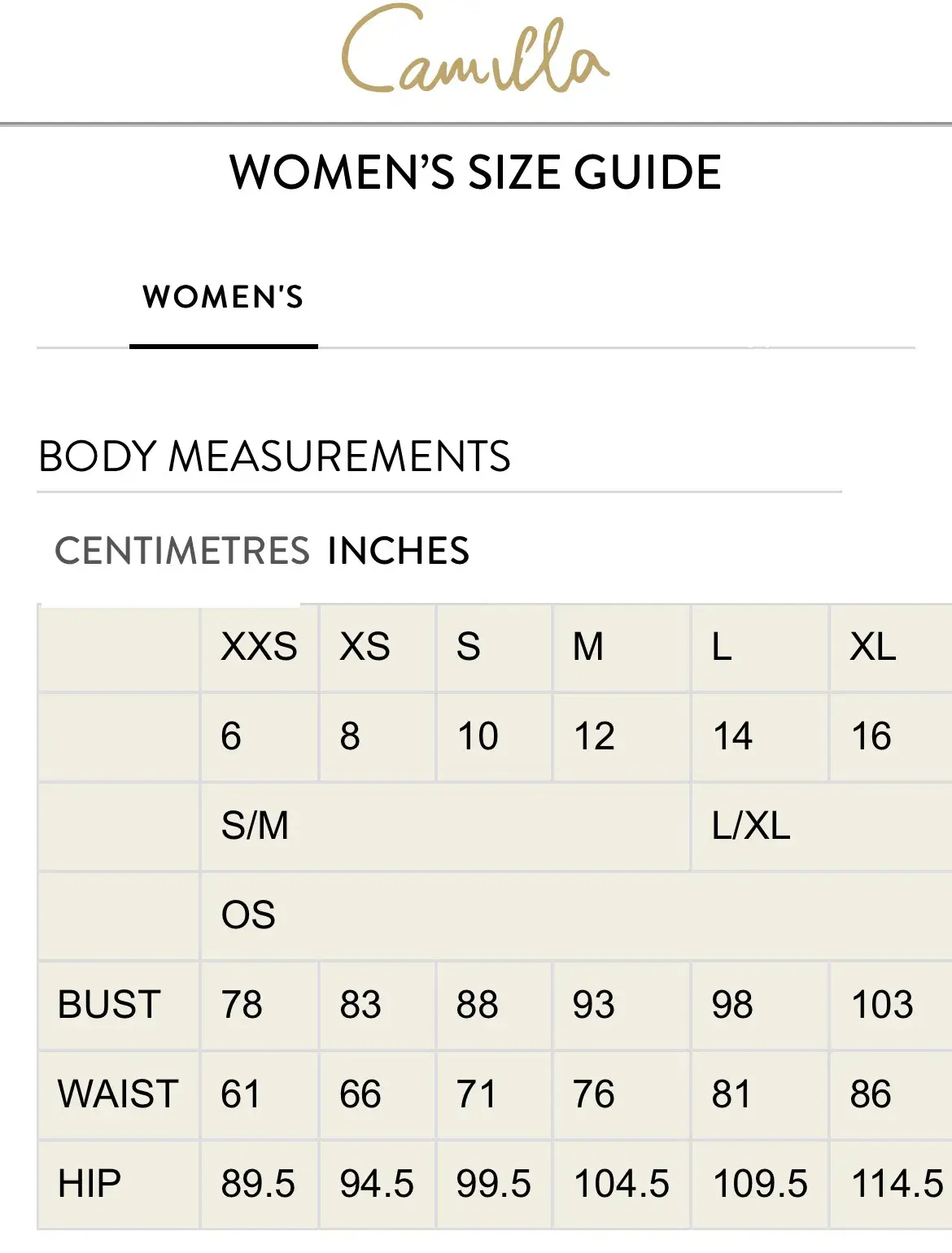Switch measurements to CENTIMETRES
This screenshot has height=1253, width=952.
[x=182, y=551]
